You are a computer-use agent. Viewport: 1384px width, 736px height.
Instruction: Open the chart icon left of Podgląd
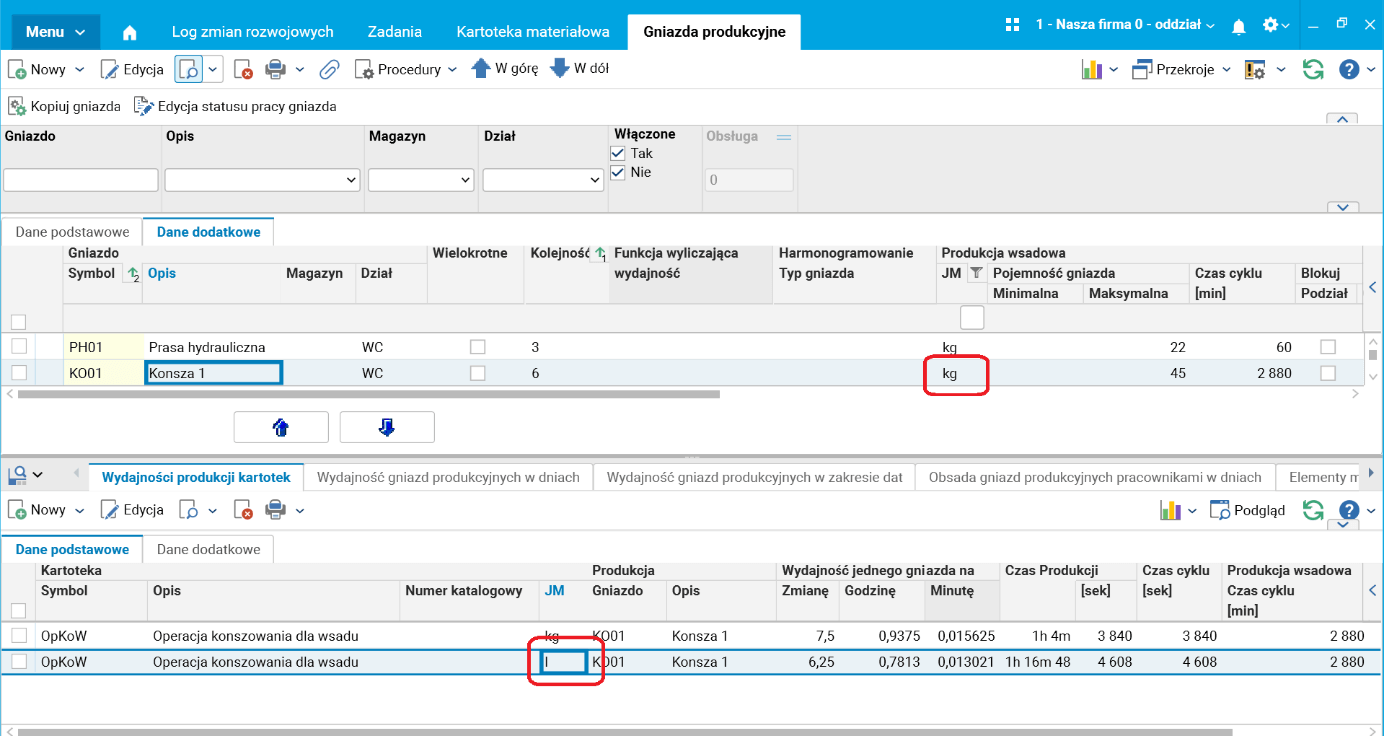tap(1170, 510)
